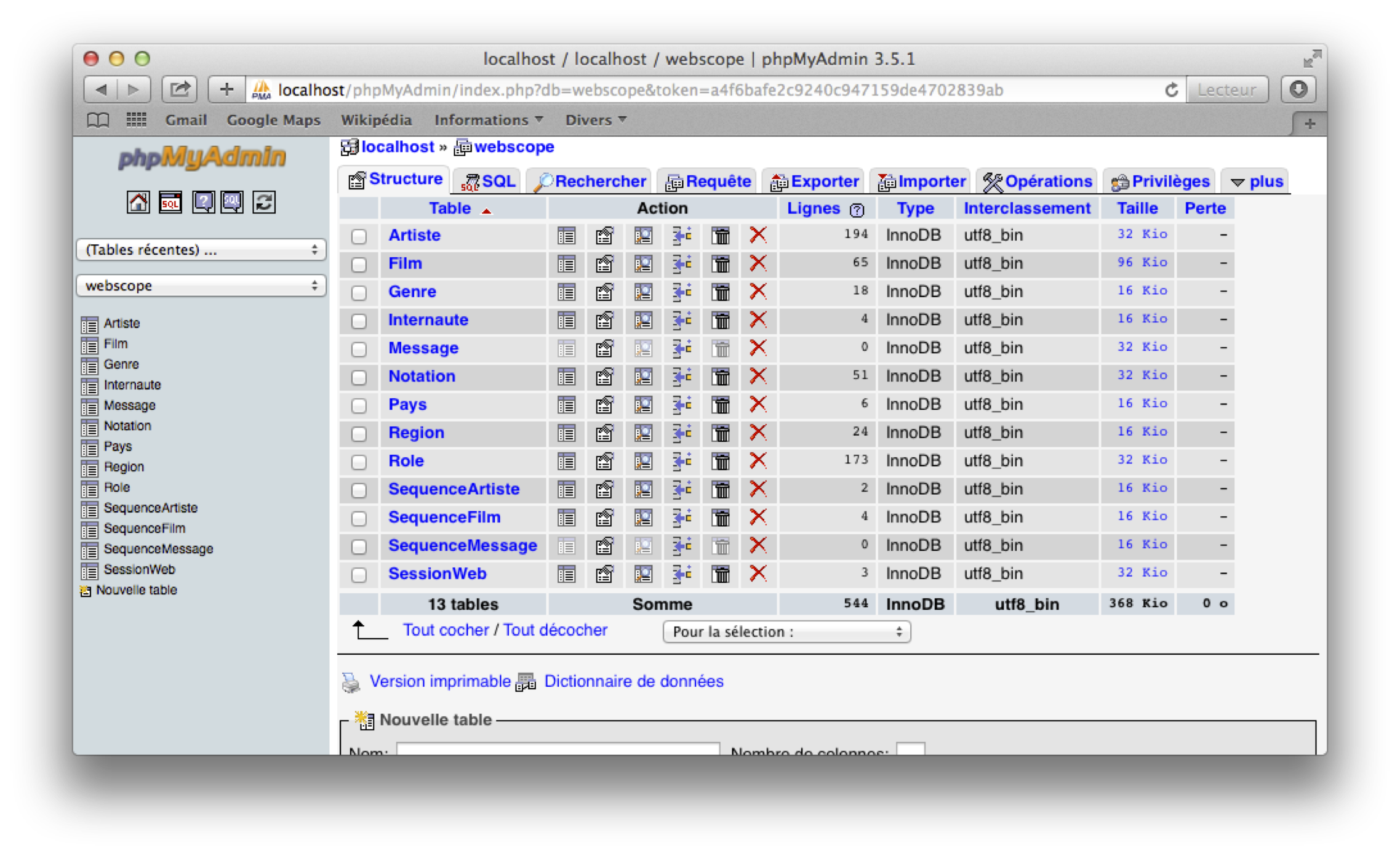
Task: Expand the plus tab menu
Action: tap(1257, 182)
